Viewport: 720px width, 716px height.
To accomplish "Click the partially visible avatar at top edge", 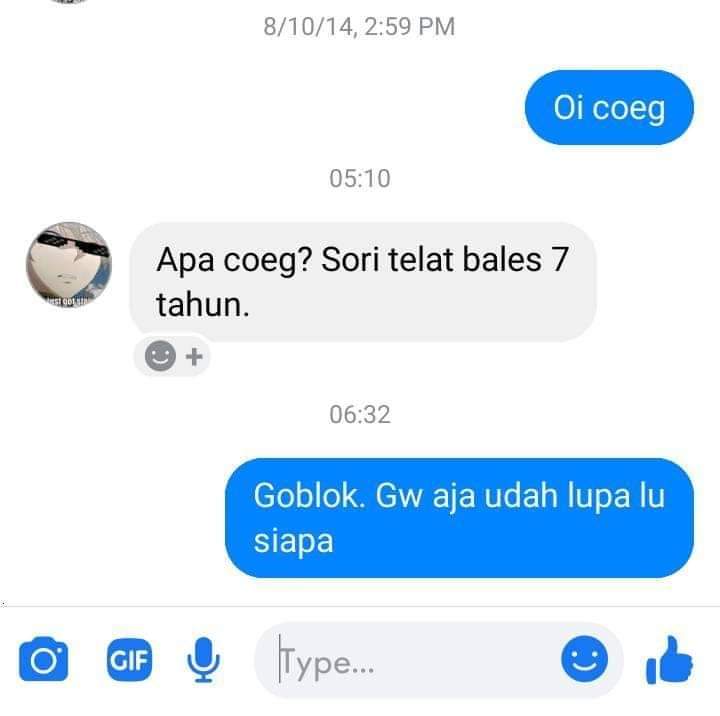I will tap(69, 1).
